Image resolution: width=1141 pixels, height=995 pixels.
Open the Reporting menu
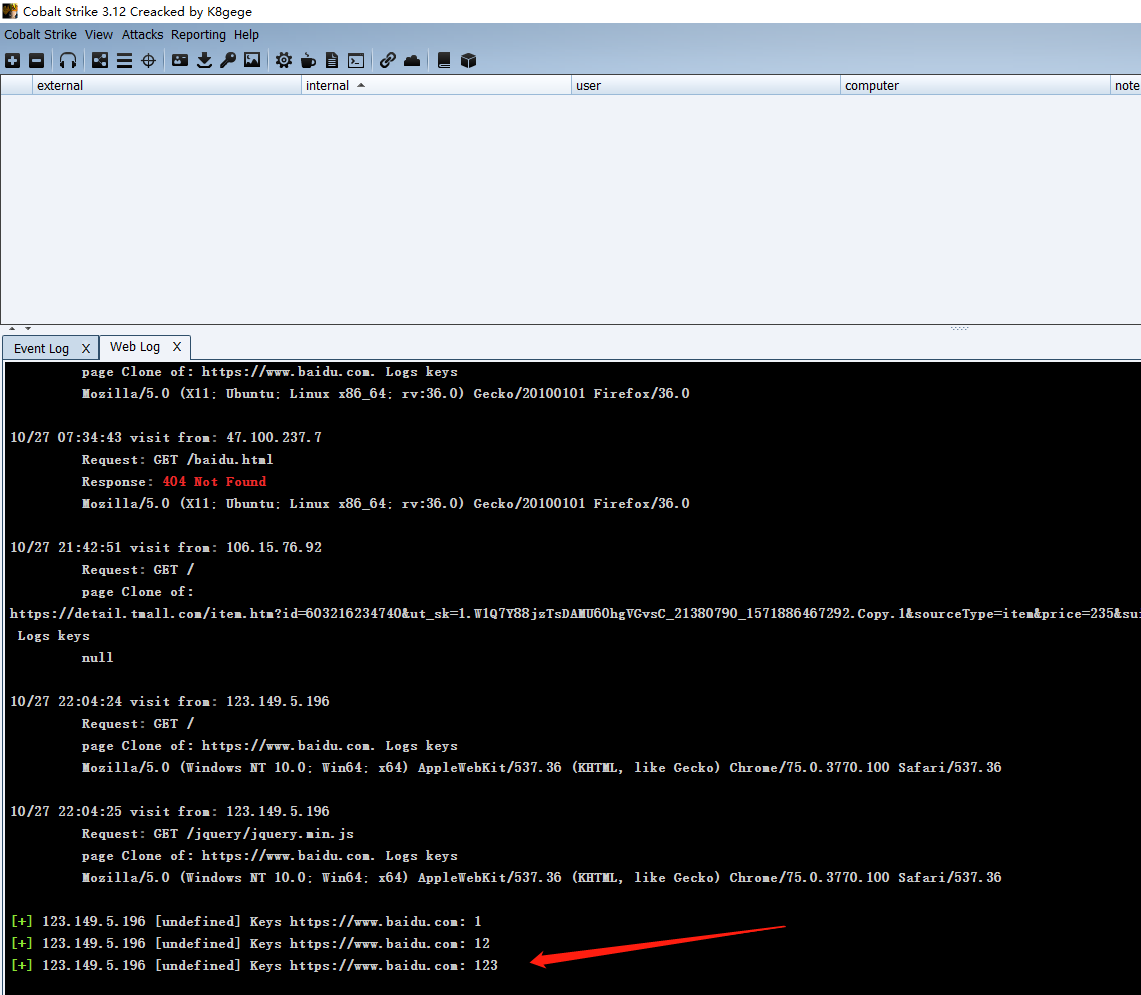coord(199,34)
